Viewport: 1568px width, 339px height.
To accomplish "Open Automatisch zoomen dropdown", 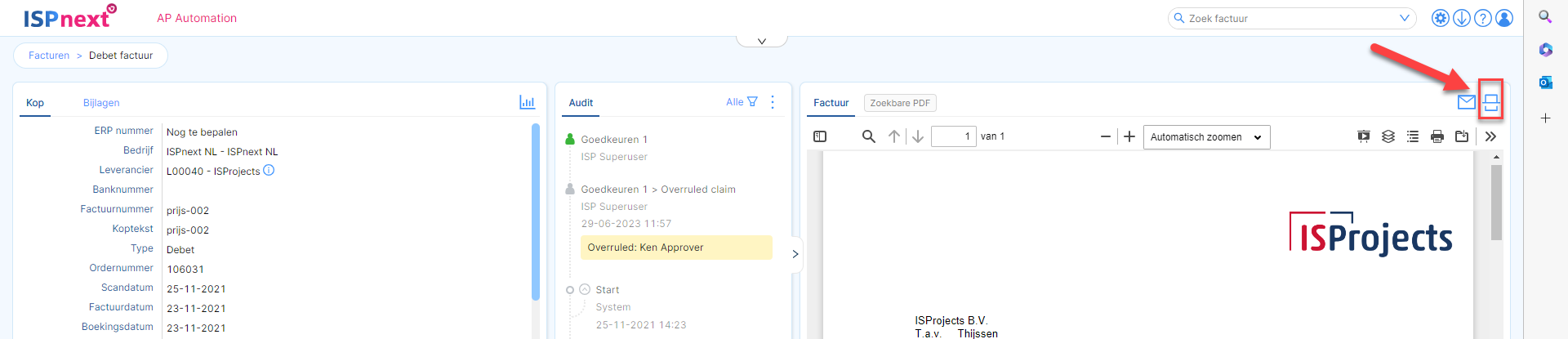I will pos(1207,136).
